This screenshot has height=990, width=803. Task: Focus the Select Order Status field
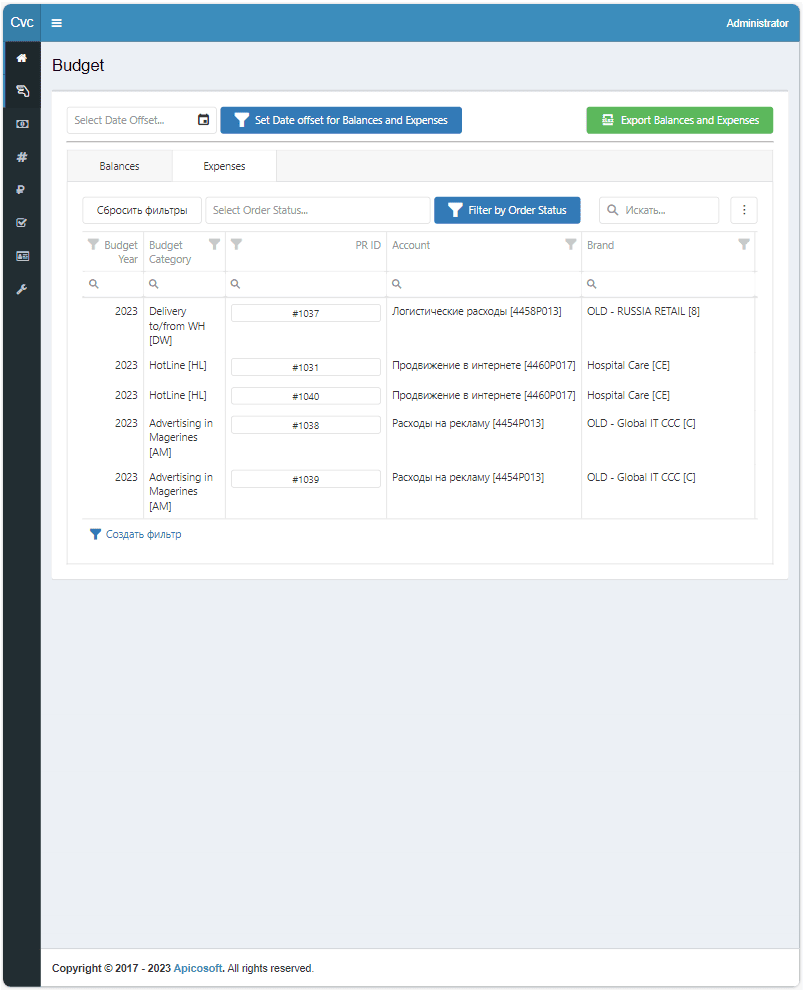point(317,210)
